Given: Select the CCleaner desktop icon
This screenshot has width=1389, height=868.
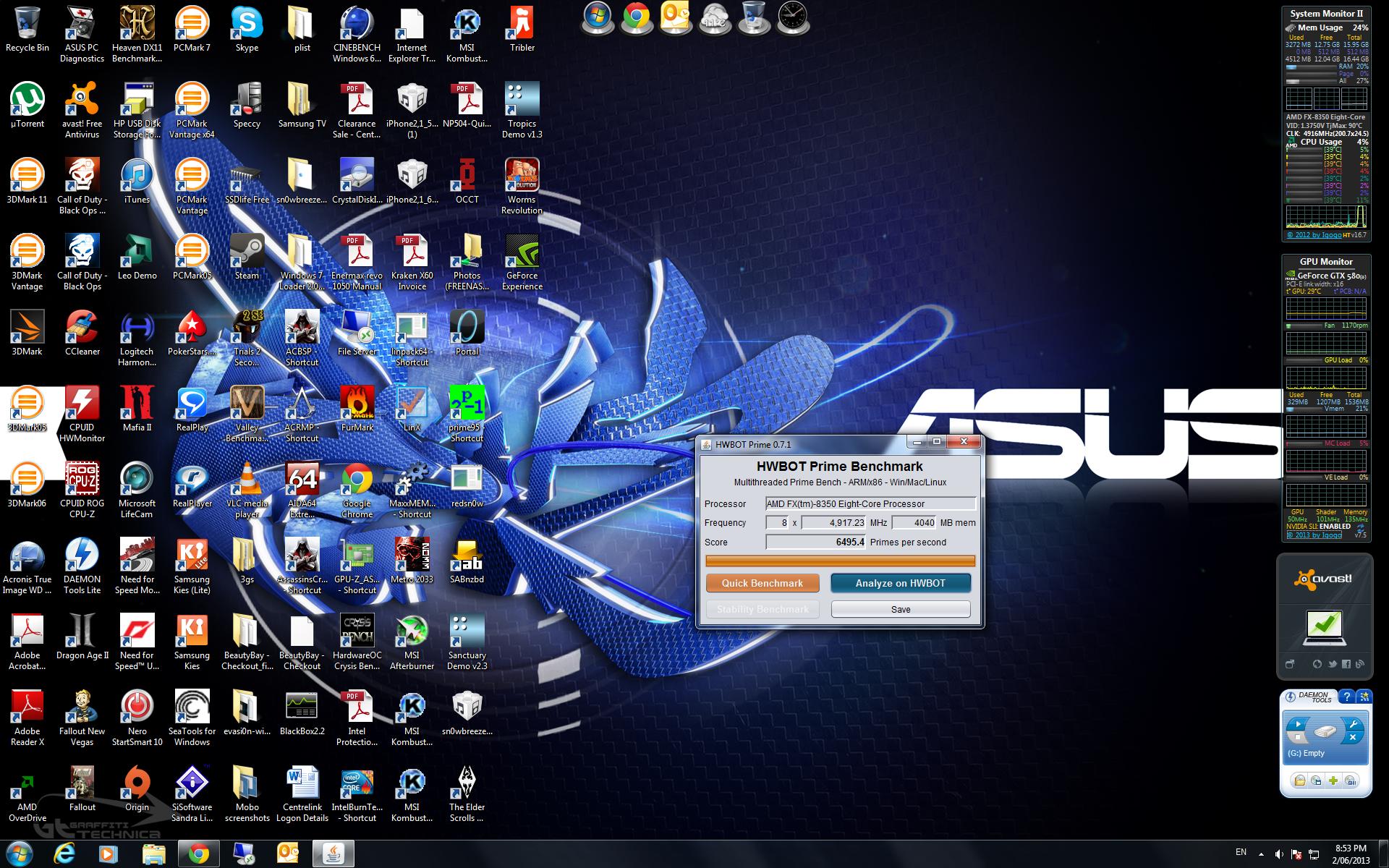Looking at the screenshot, I should coord(82,333).
